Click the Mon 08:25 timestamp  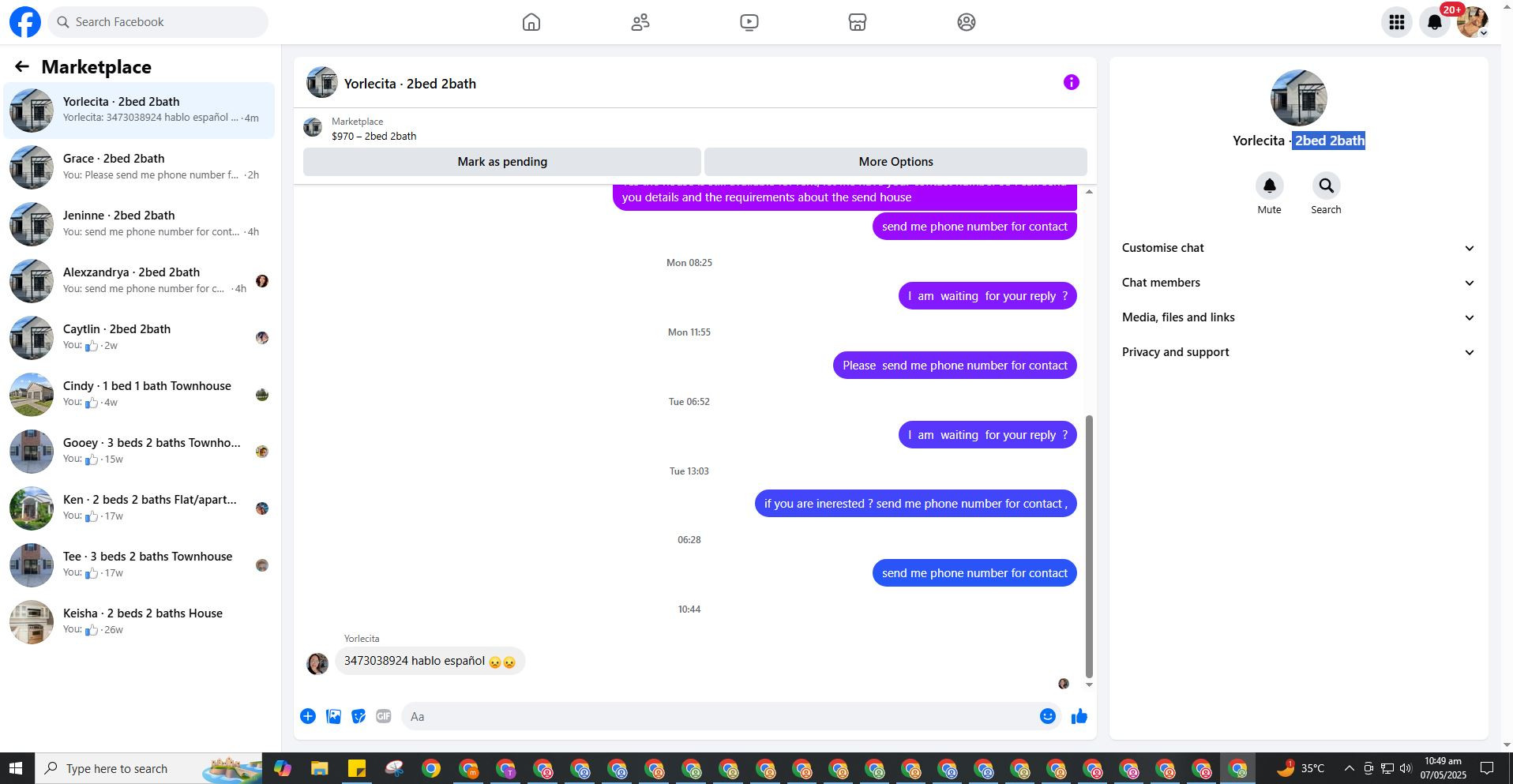(x=689, y=263)
